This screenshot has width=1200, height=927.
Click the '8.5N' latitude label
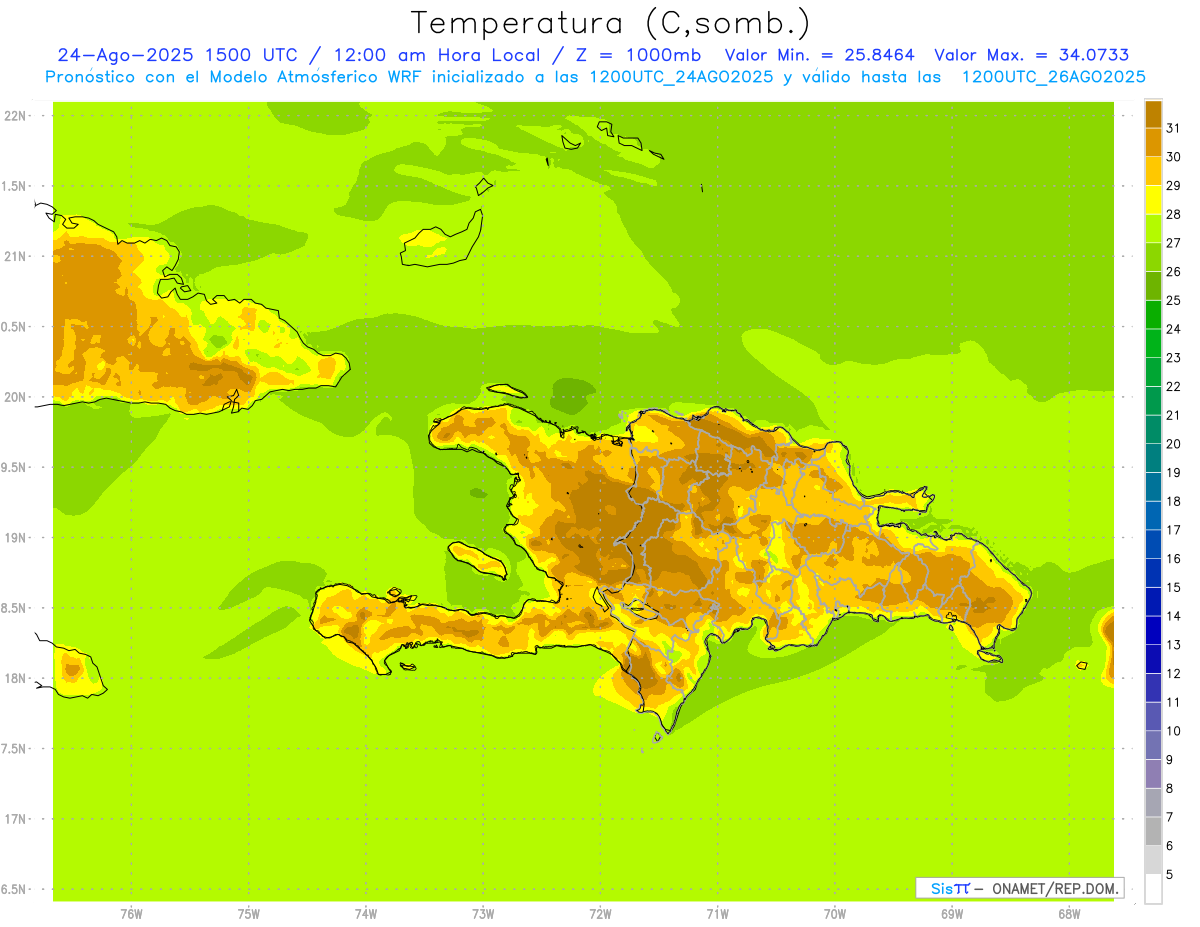click(x=15, y=608)
